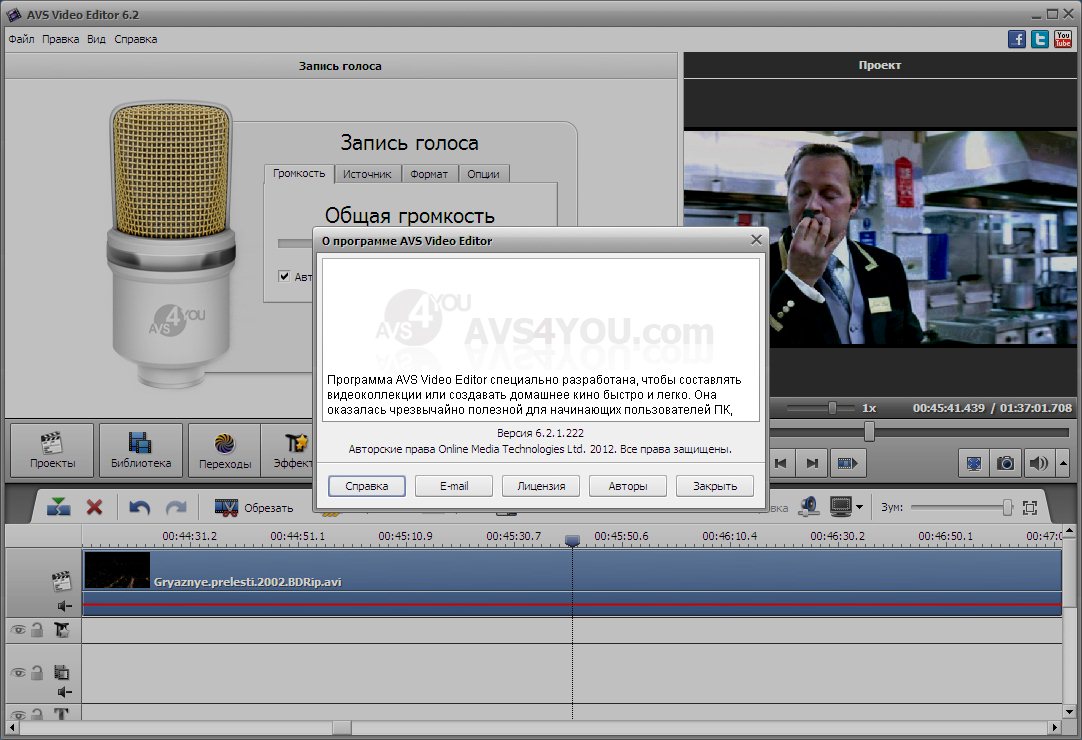Image resolution: width=1082 pixels, height=740 pixels.
Task: Switch to the Источник tab
Action: [x=367, y=174]
